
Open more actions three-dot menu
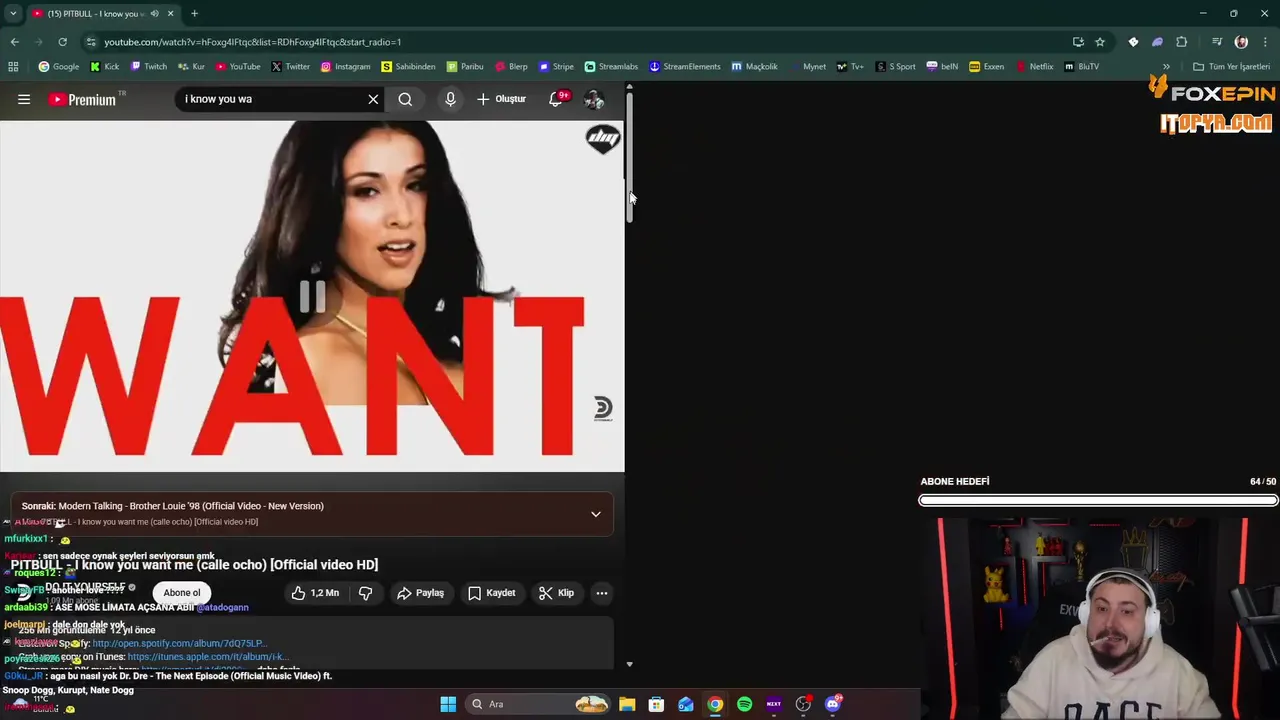click(602, 593)
